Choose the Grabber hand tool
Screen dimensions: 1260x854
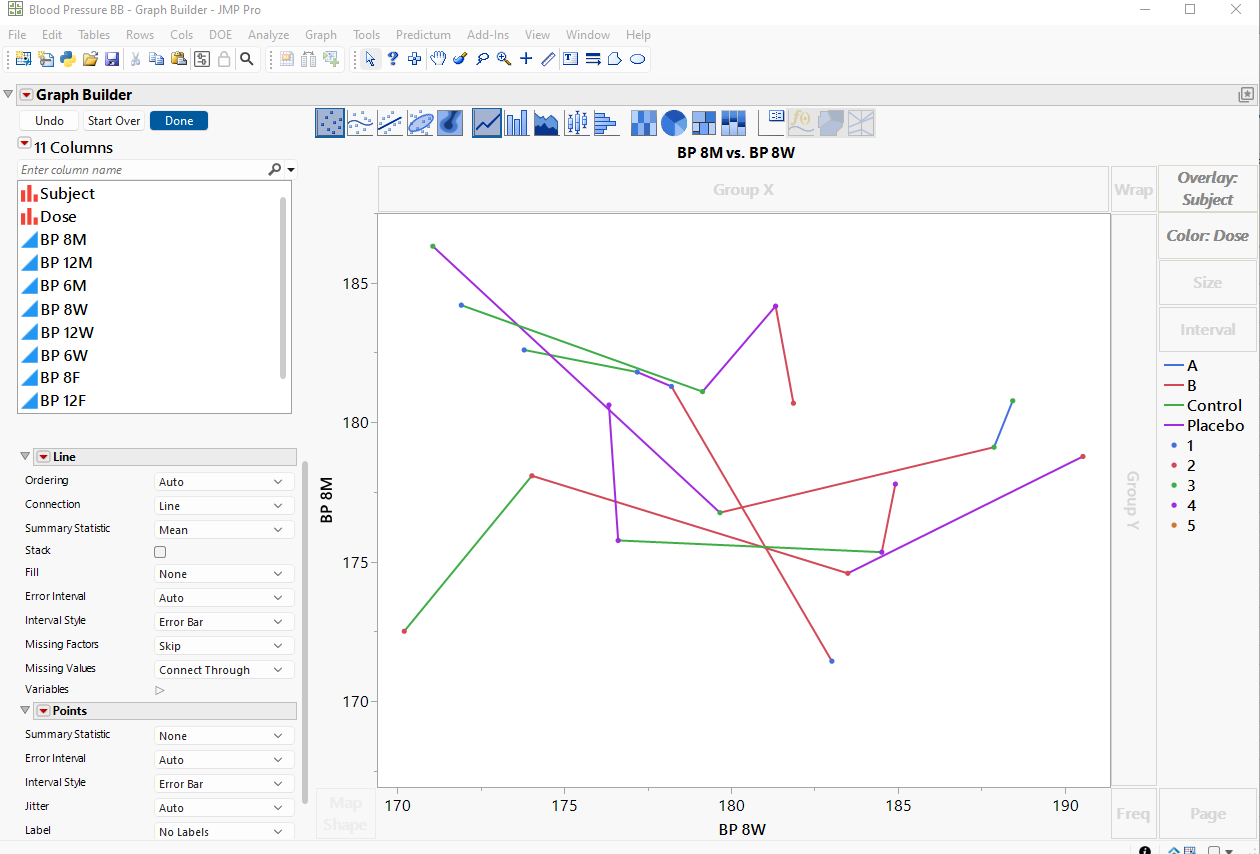(x=437, y=59)
